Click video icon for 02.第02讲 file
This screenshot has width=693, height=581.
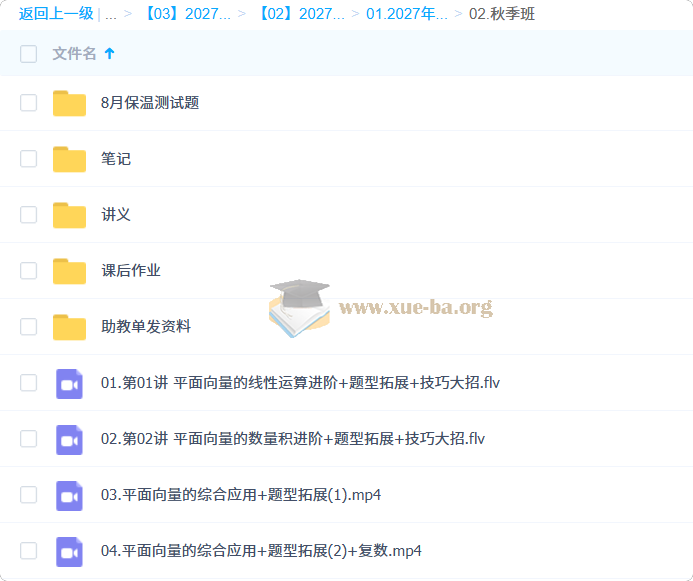(69, 440)
